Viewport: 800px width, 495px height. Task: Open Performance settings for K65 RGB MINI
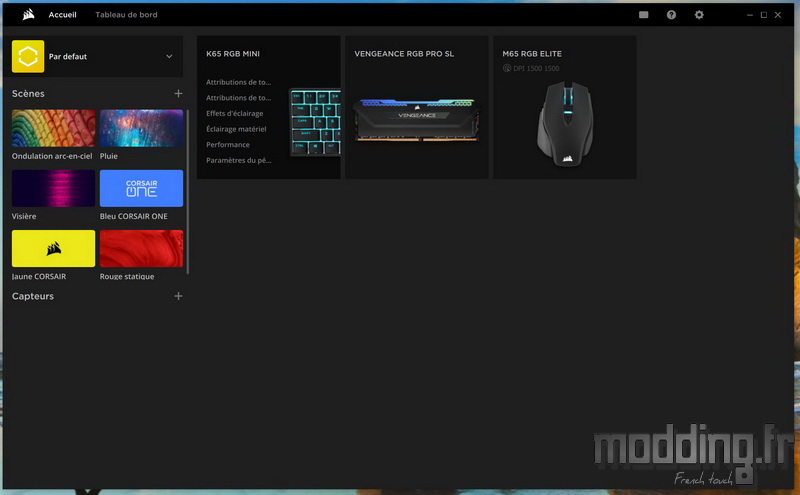(228, 145)
